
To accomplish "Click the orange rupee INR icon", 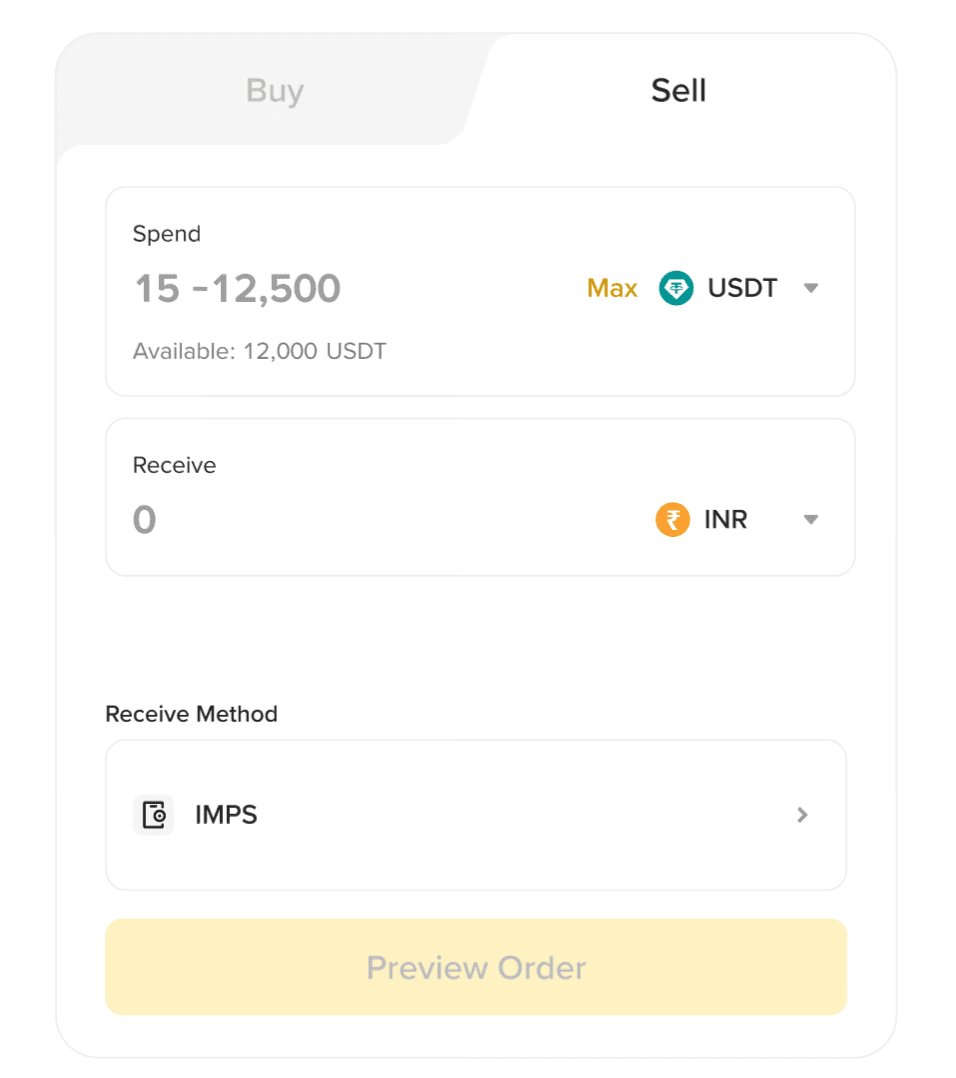I will (673, 520).
